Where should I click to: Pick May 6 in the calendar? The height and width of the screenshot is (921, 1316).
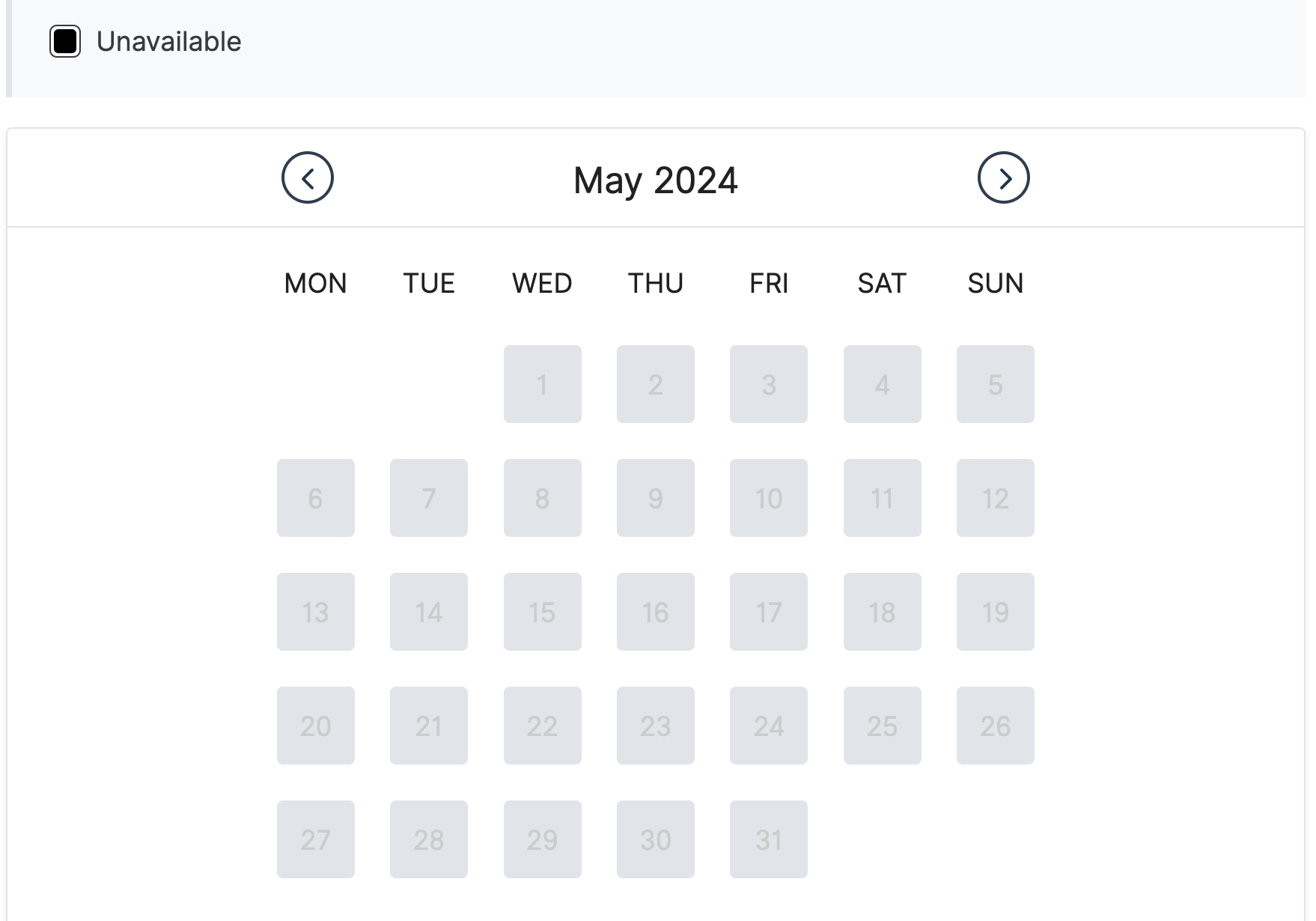pos(315,498)
